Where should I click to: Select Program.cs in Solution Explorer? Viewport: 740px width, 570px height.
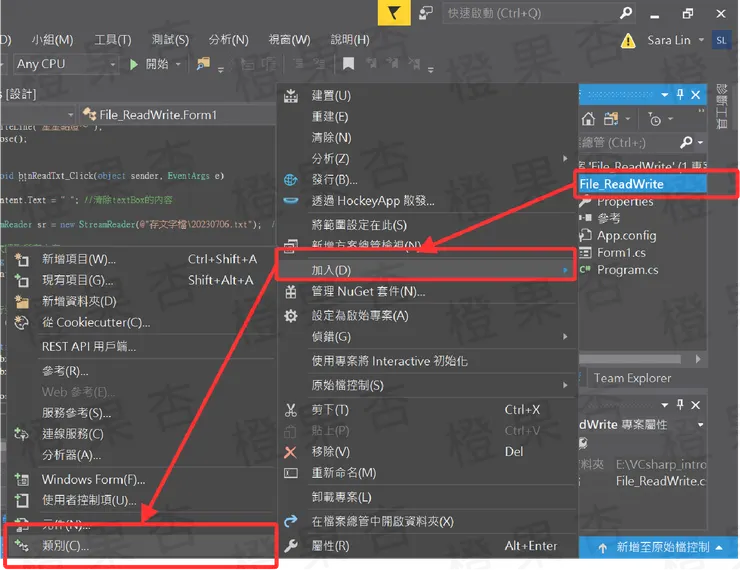pos(628,270)
